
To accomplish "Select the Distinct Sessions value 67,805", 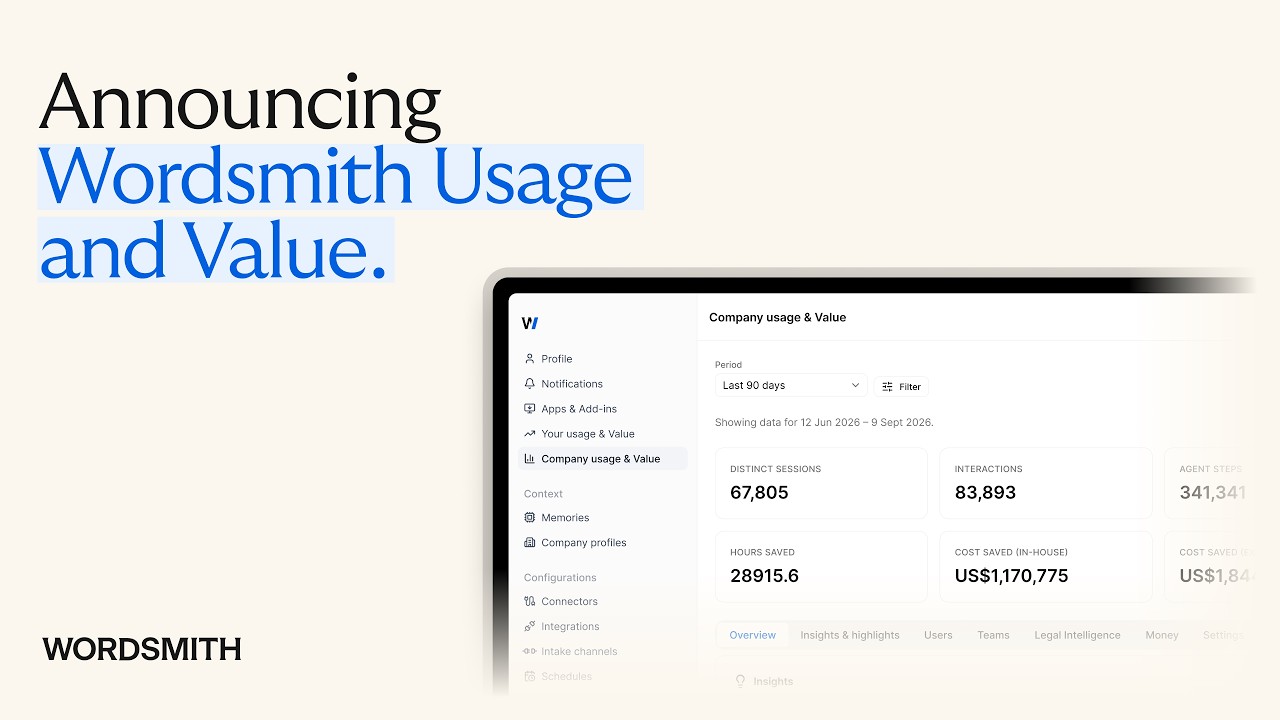I will tap(759, 493).
